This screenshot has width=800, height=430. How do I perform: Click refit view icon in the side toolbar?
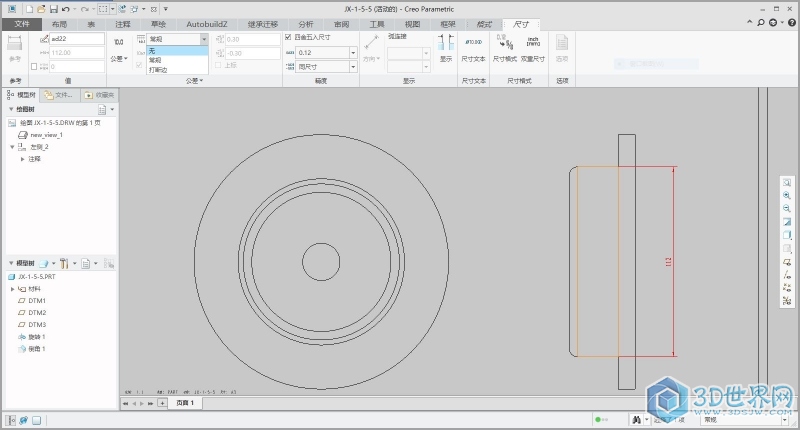click(787, 183)
